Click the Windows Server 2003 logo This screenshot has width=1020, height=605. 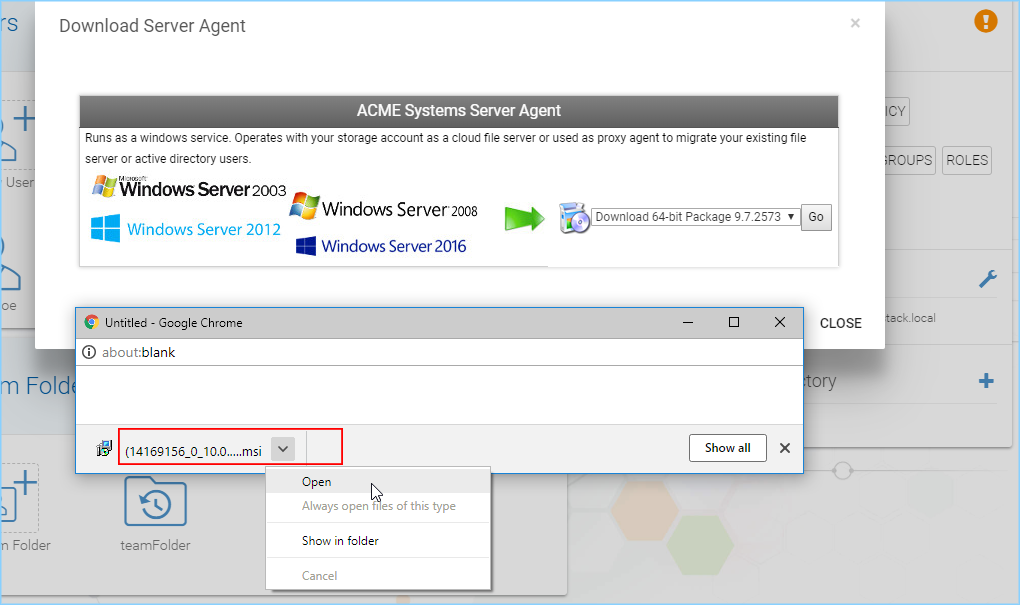[189, 187]
